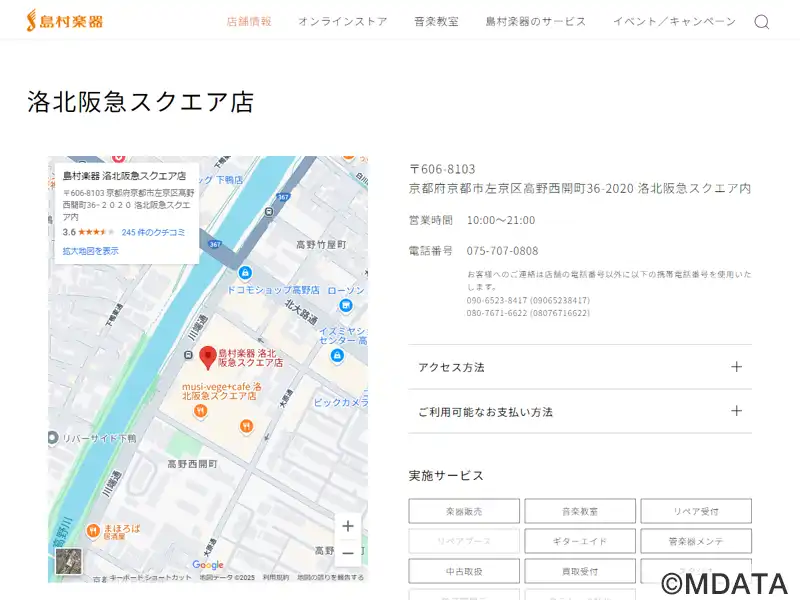Viewport: 800px width, 600px height.
Task: Open the map 利用規約 link
Action: [276, 578]
